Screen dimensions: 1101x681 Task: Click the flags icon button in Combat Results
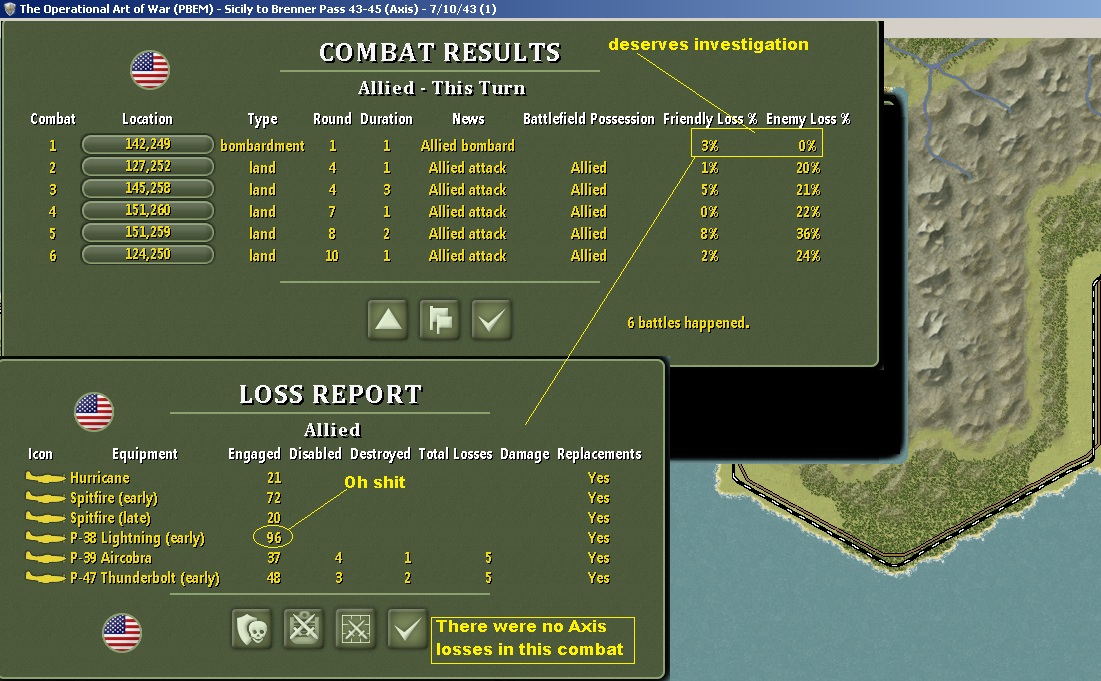point(440,320)
